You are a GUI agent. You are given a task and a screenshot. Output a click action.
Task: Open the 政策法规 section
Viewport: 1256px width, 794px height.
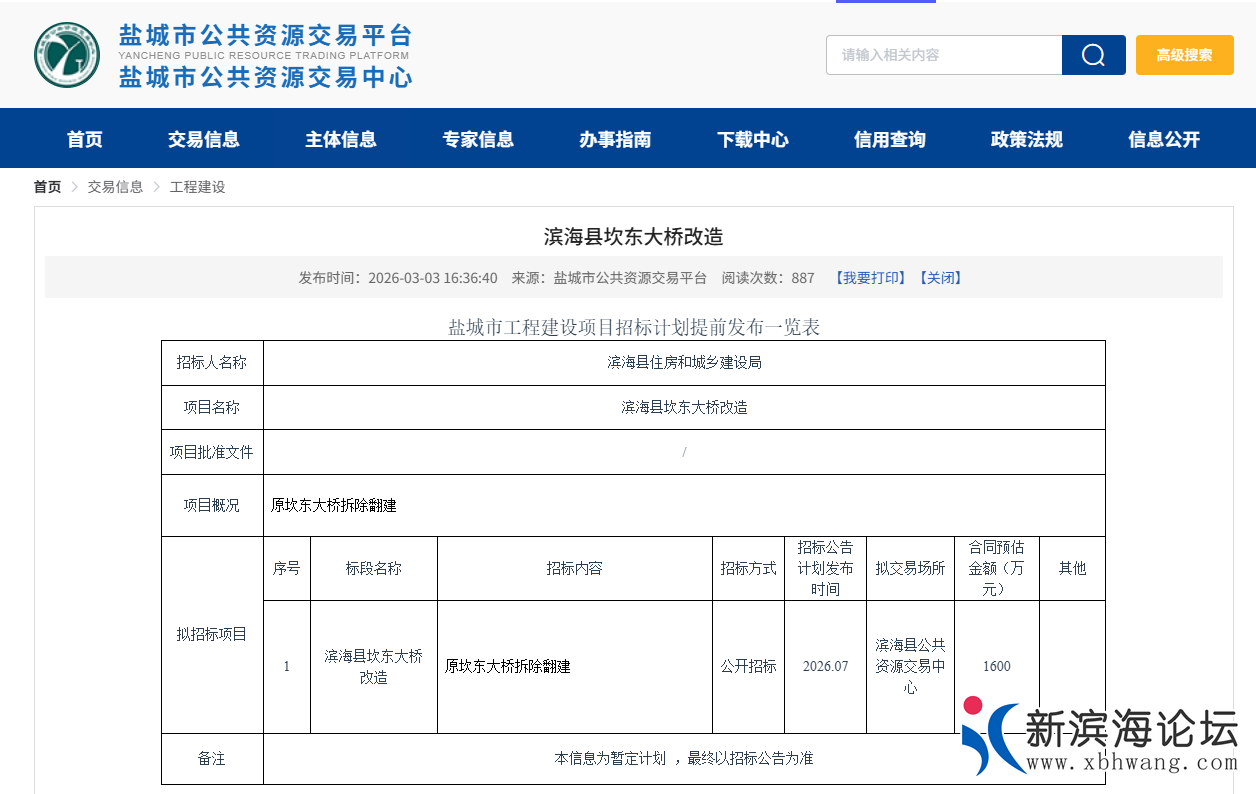coord(1026,140)
